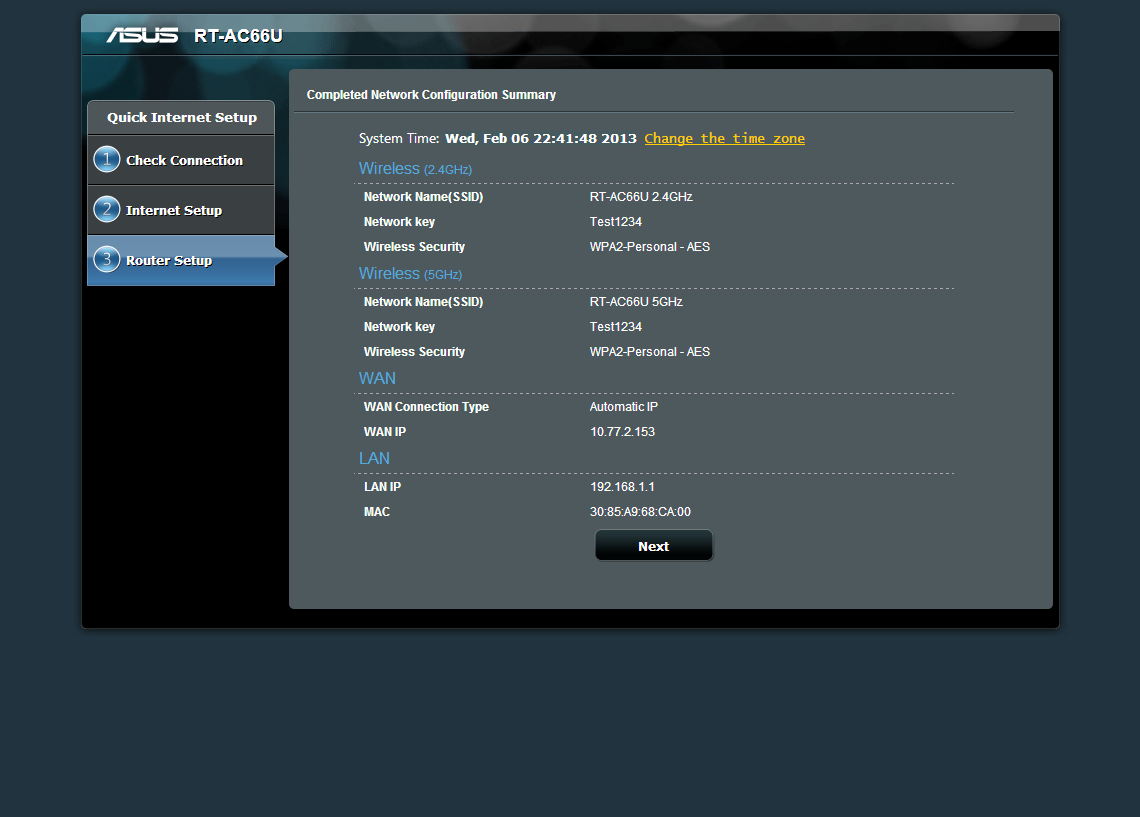Select the RT-AC66U 2.4GHz SSID value
This screenshot has width=1140, height=817.
(640, 197)
